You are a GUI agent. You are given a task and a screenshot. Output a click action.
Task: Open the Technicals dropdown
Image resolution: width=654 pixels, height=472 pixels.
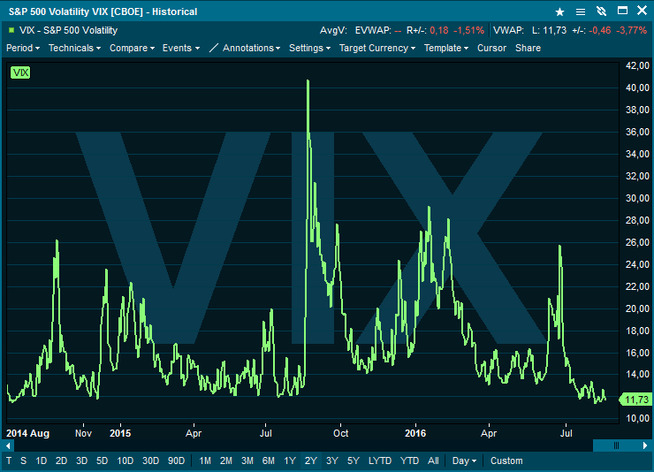point(75,48)
